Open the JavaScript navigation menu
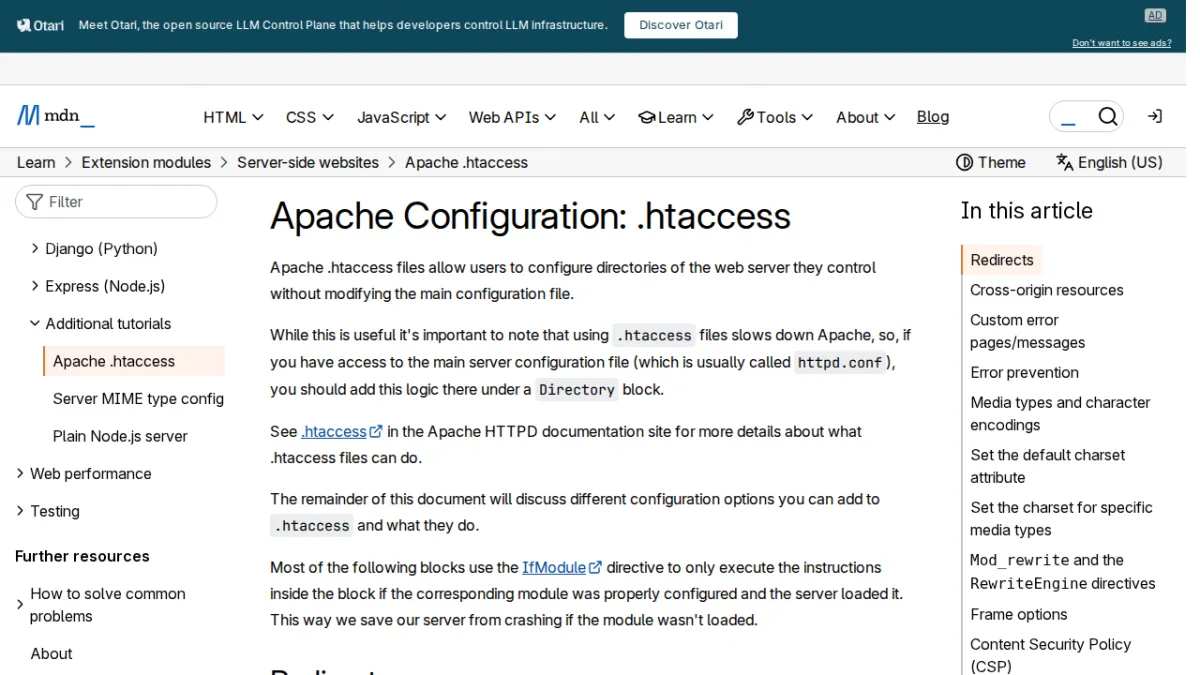Screen dimensions: 1200x675 (x=401, y=117)
